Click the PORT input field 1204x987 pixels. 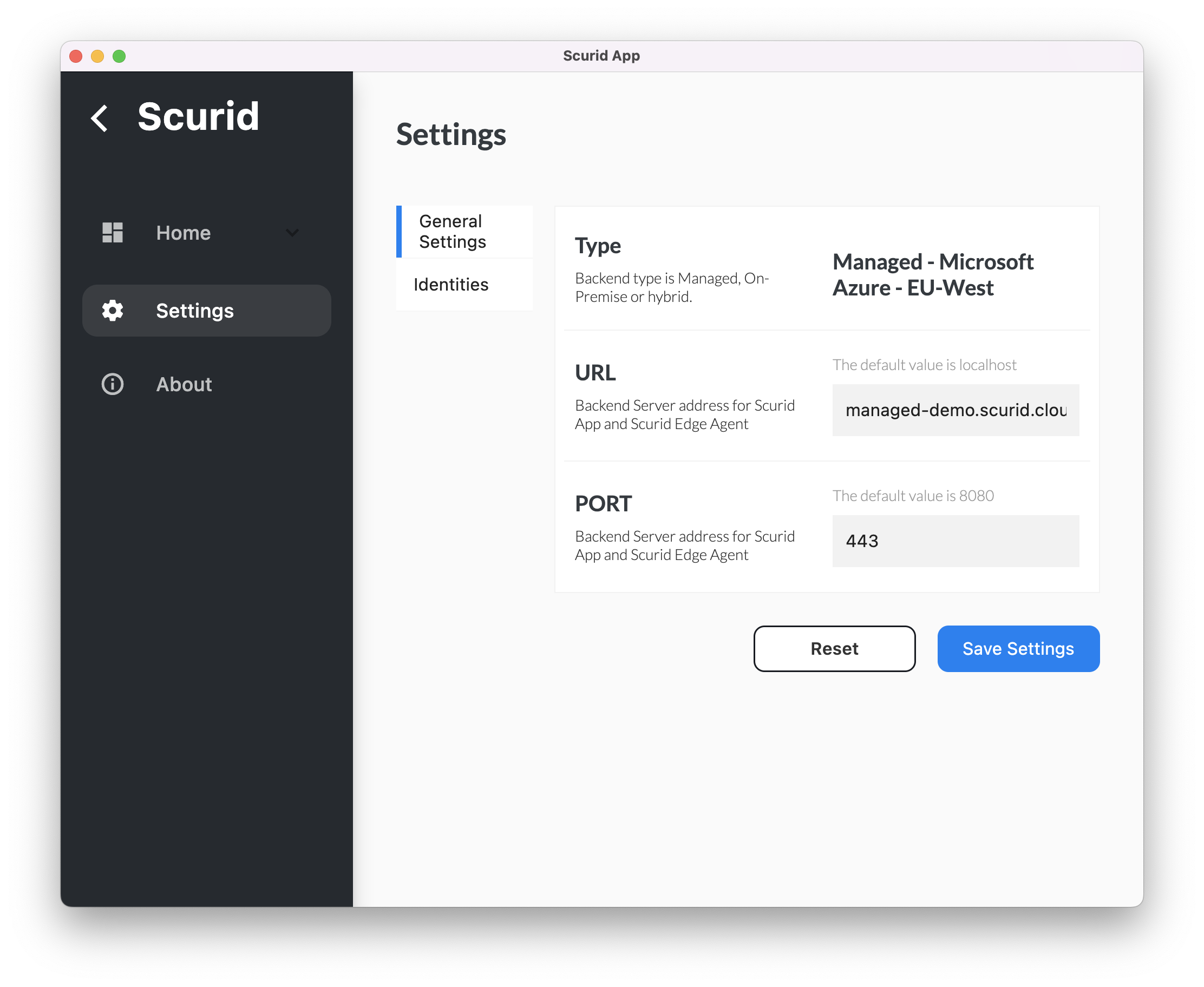pyautogui.click(x=955, y=540)
